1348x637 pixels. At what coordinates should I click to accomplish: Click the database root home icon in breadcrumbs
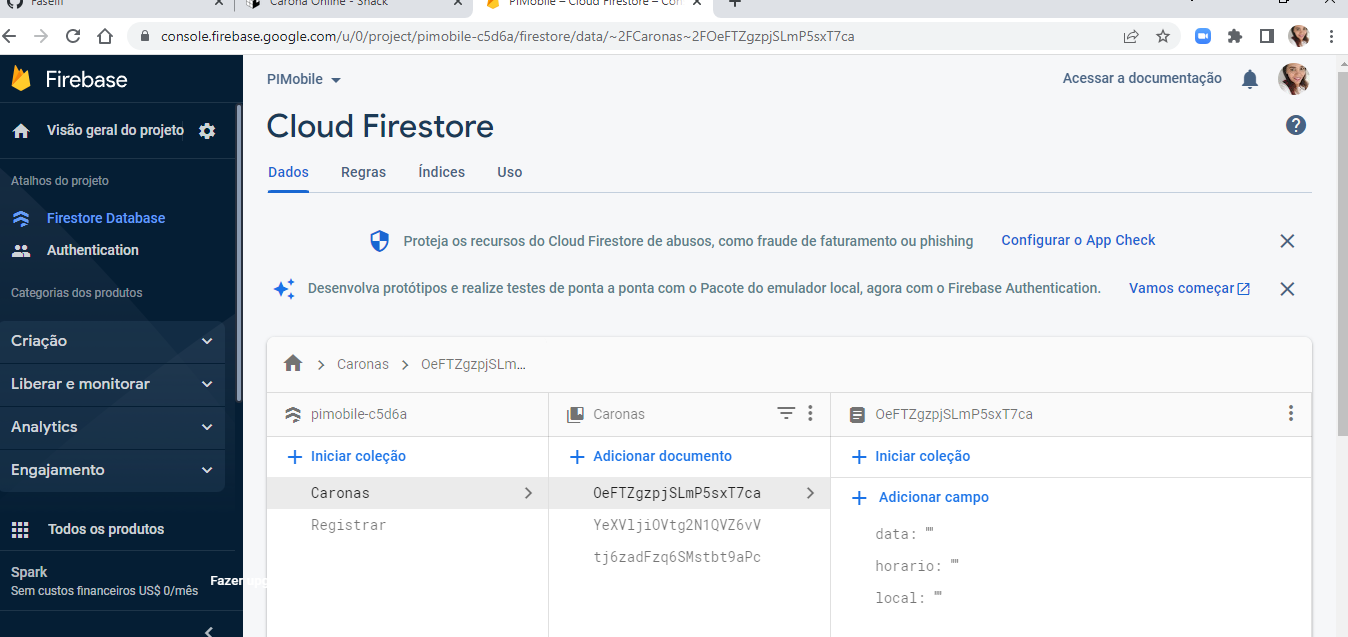(x=293, y=363)
